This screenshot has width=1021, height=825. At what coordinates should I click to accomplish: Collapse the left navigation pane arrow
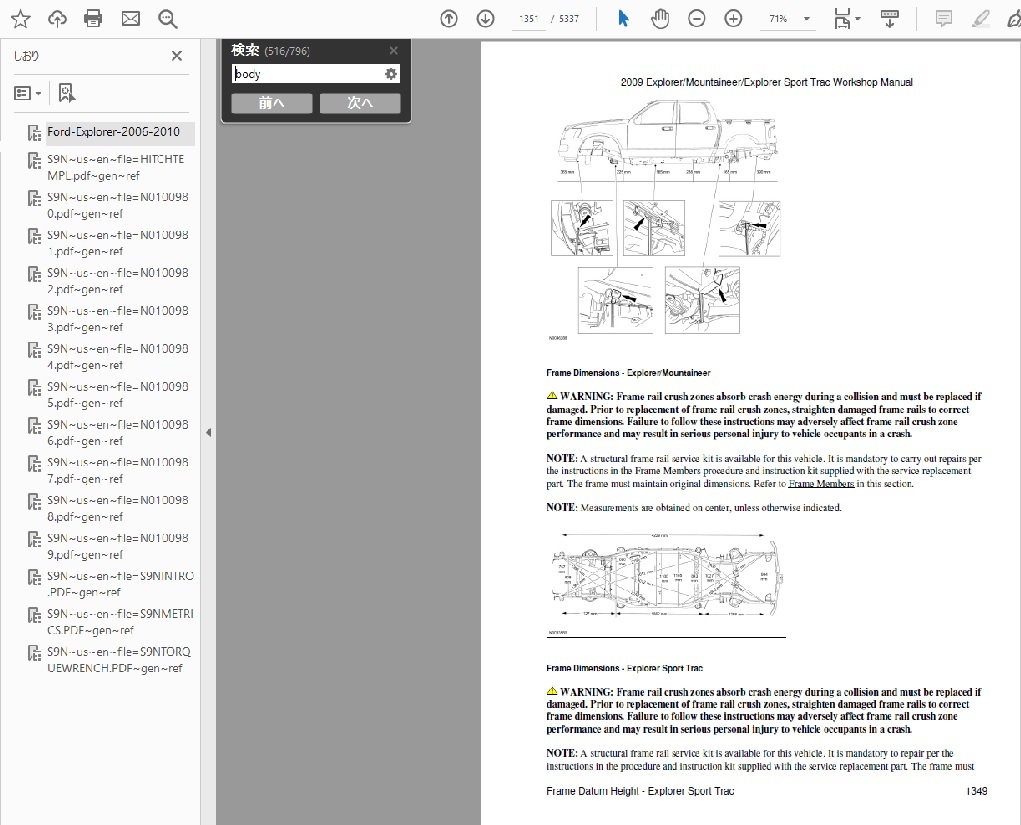coord(208,432)
